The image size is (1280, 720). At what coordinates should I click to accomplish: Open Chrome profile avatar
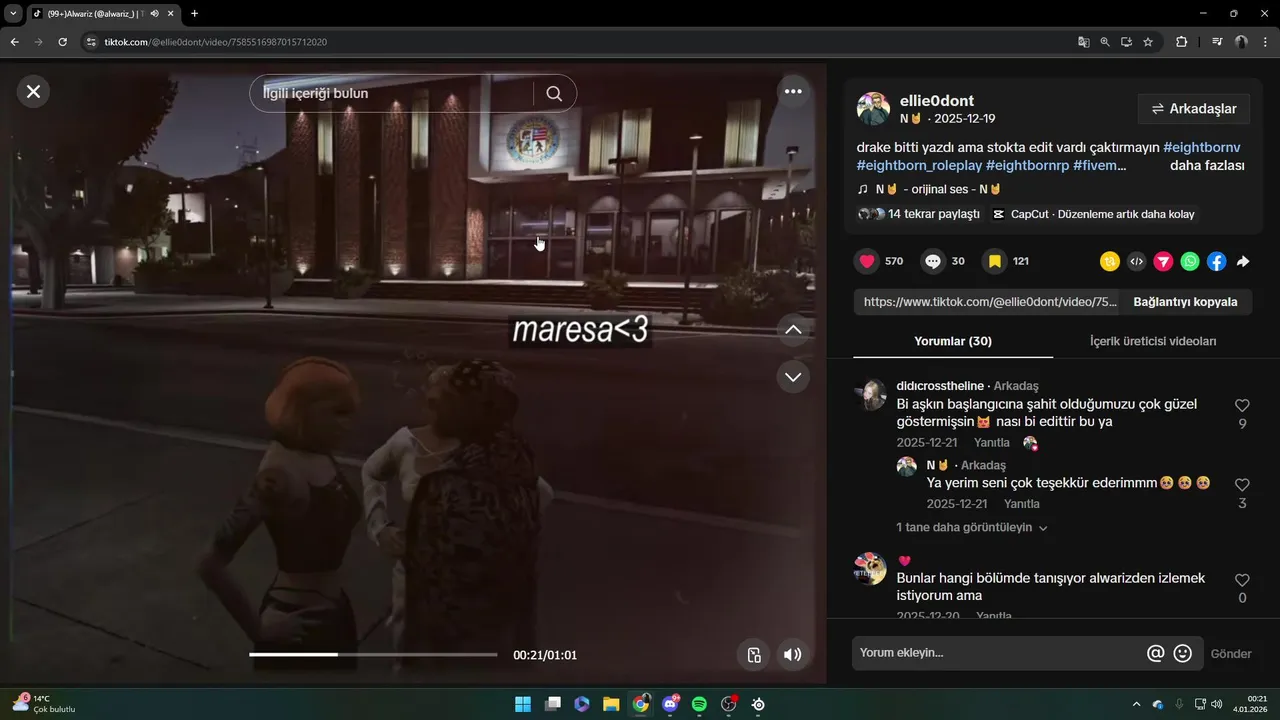click(1241, 42)
